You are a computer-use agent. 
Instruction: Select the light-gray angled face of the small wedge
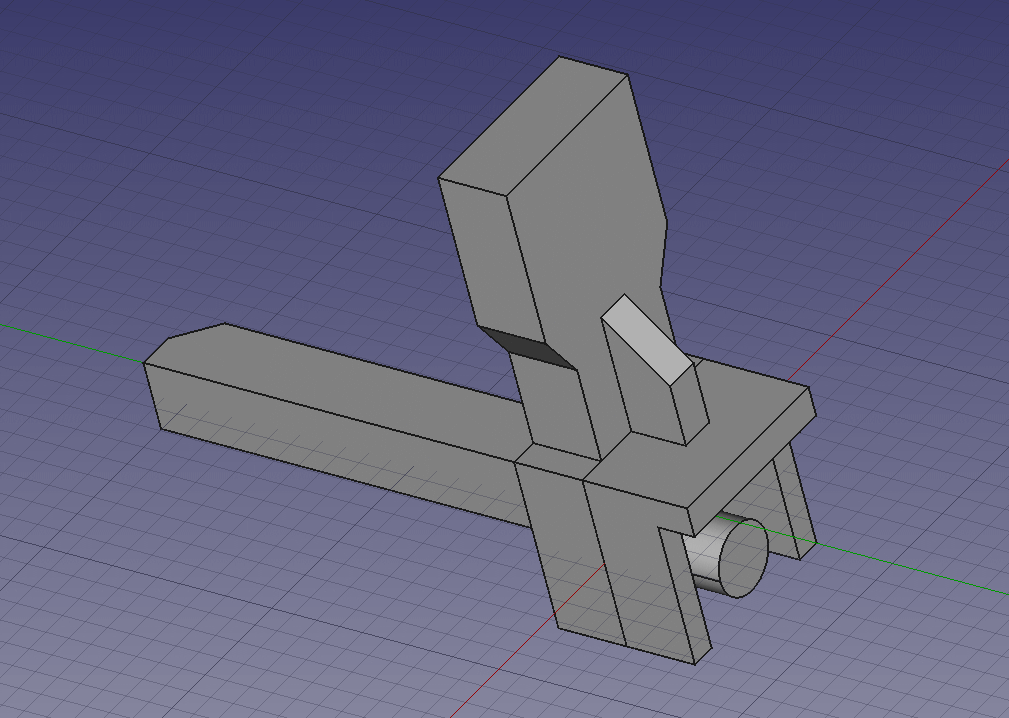click(x=647, y=340)
